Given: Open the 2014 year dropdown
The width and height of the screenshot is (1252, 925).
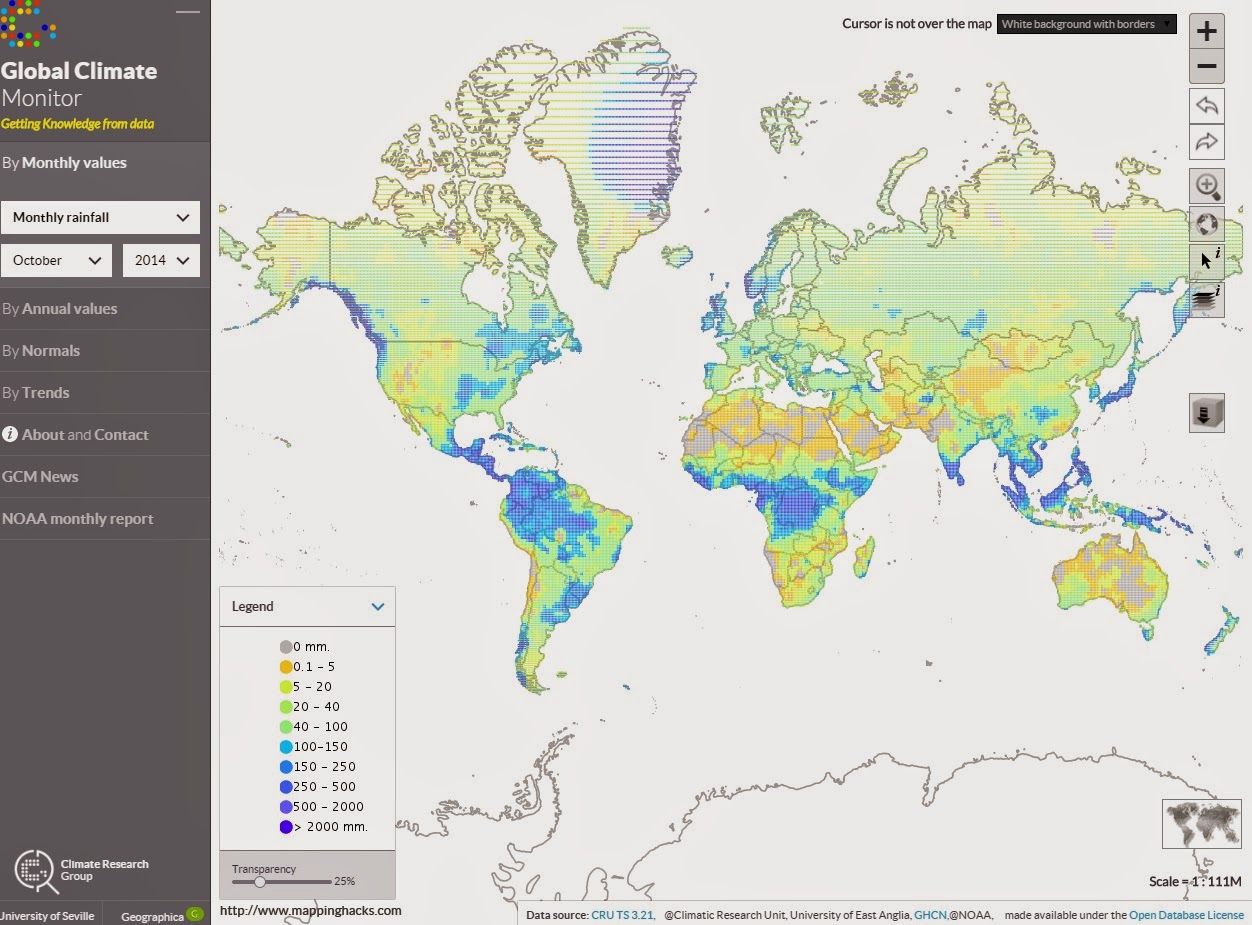Looking at the screenshot, I should (x=161, y=260).
